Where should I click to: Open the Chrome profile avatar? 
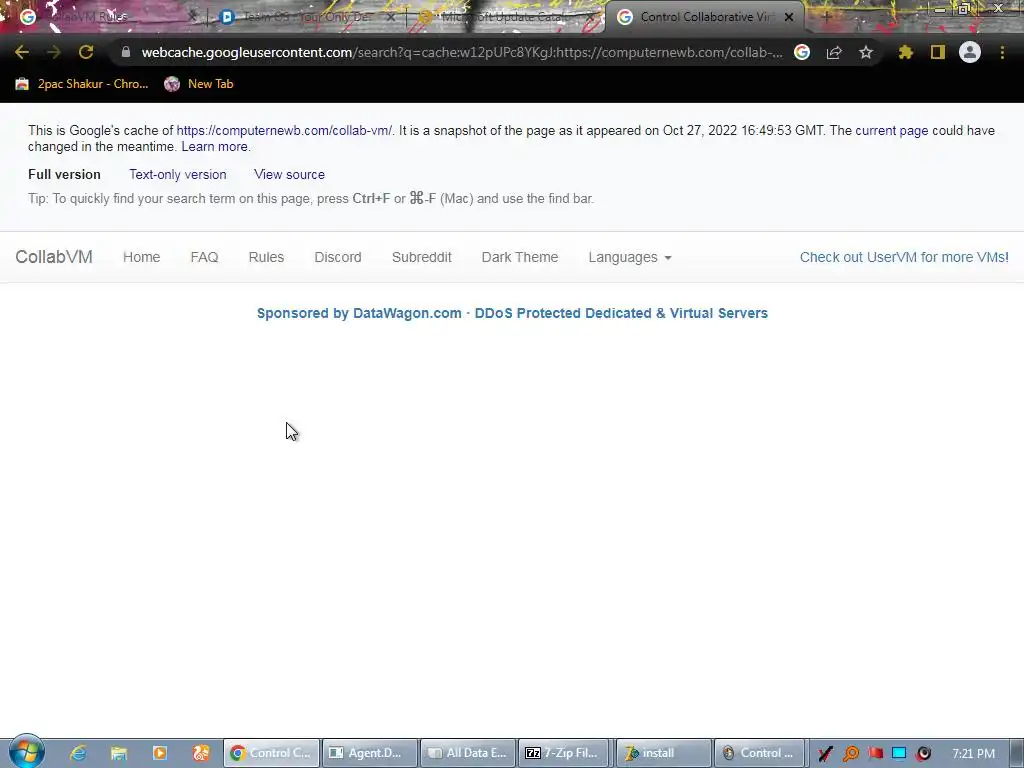point(970,52)
